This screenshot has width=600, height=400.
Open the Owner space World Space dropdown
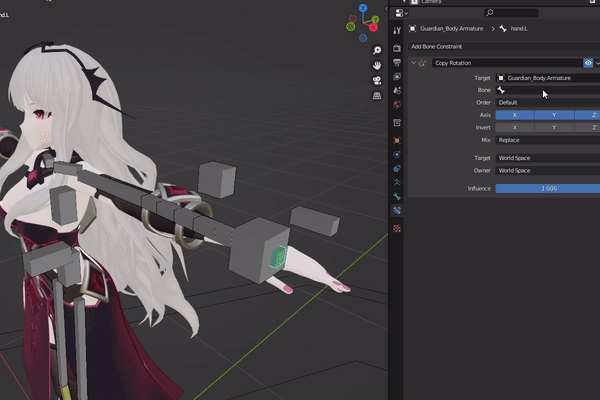(x=548, y=171)
